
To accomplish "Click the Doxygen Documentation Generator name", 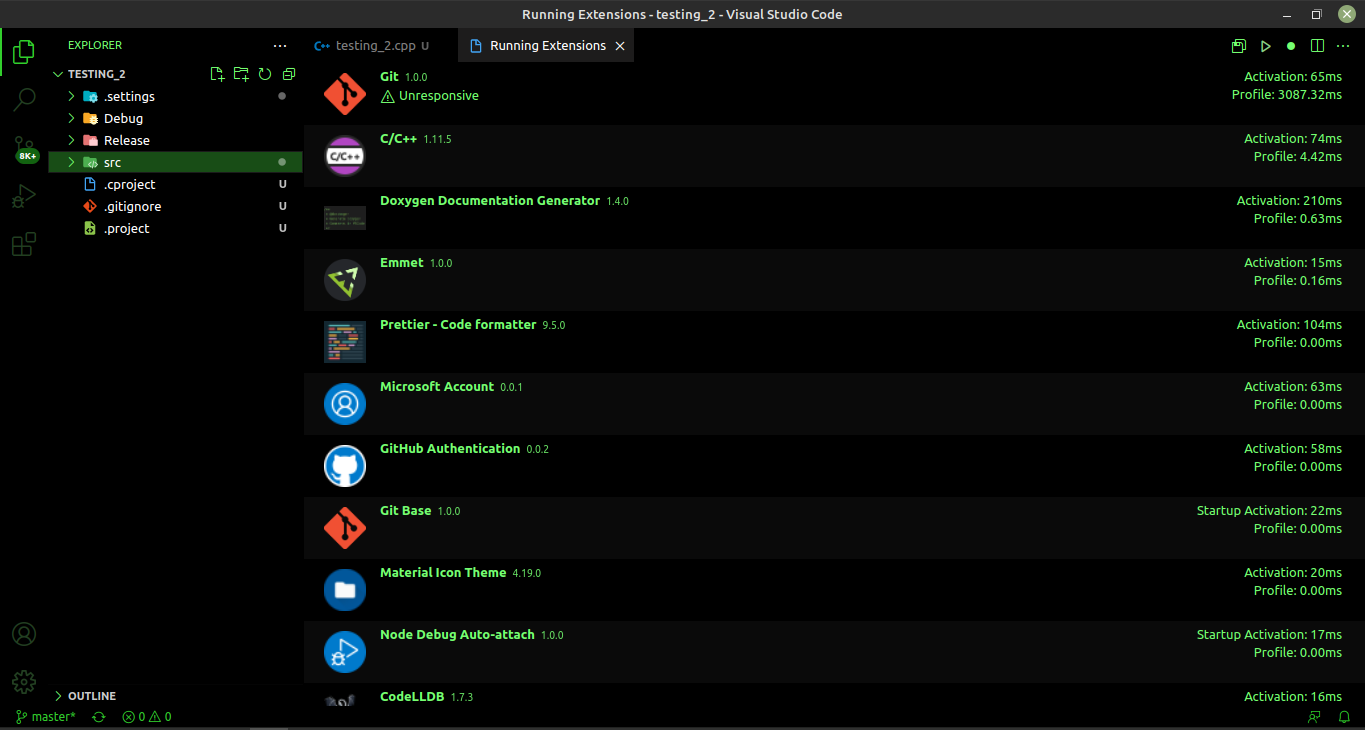I will tap(490, 201).
